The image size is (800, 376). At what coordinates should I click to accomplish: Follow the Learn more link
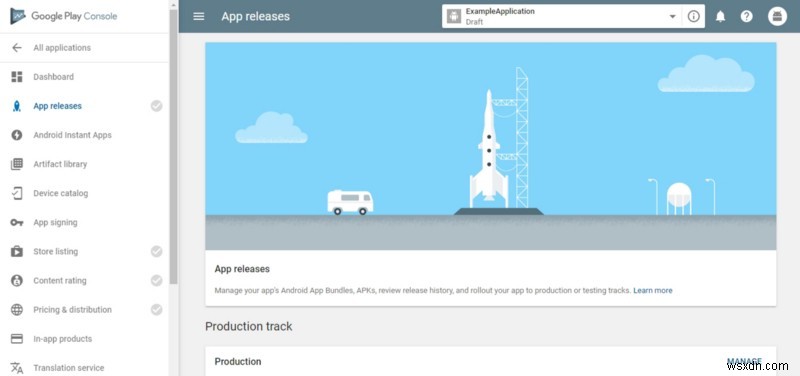pos(653,290)
